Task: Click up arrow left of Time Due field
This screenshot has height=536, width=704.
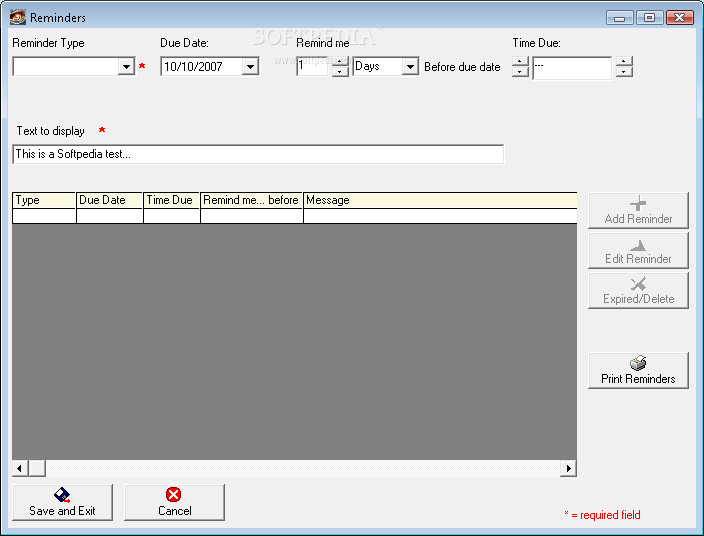Action: click(x=520, y=62)
